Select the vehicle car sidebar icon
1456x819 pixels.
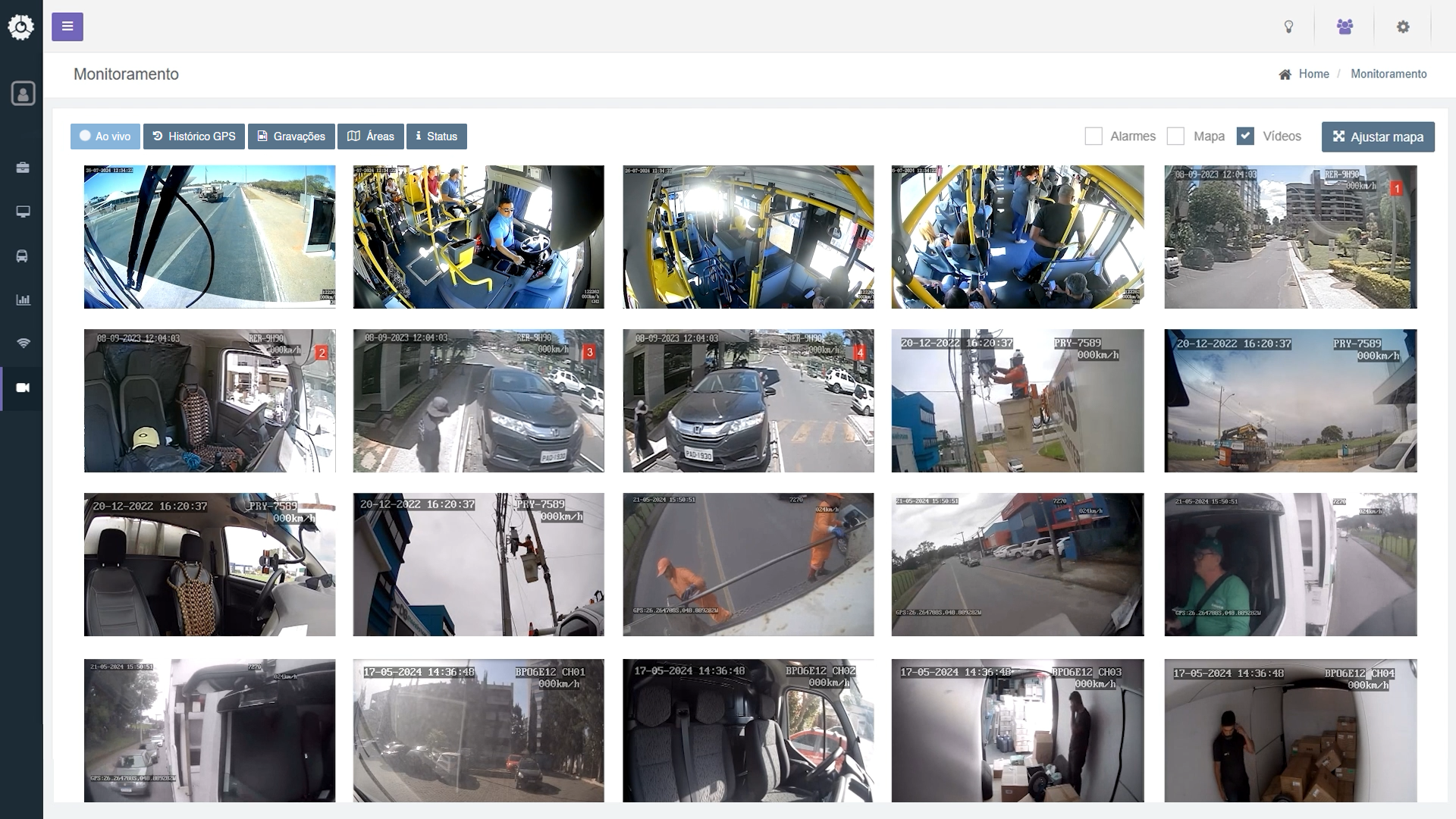pos(23,256)
